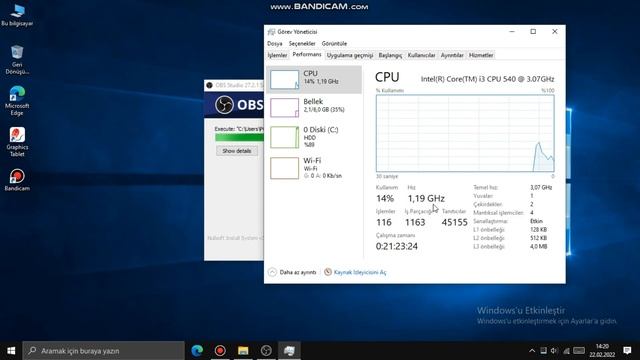Click the Sanallaştırma Etkin value
640x360 pixels.
pos(536,221)
